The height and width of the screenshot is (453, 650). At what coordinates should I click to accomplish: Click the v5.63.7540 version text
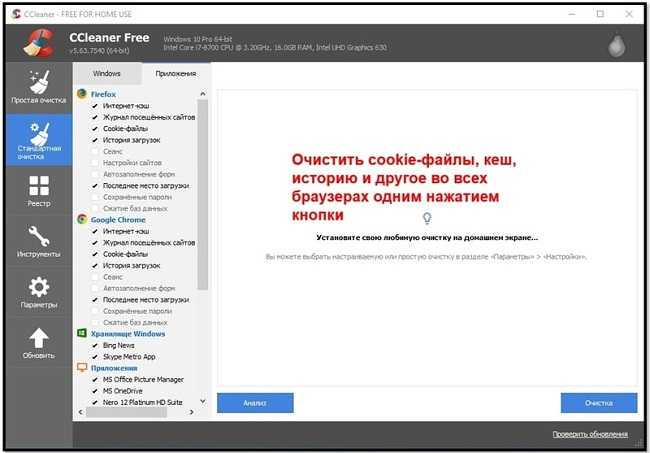click(99, 51)
